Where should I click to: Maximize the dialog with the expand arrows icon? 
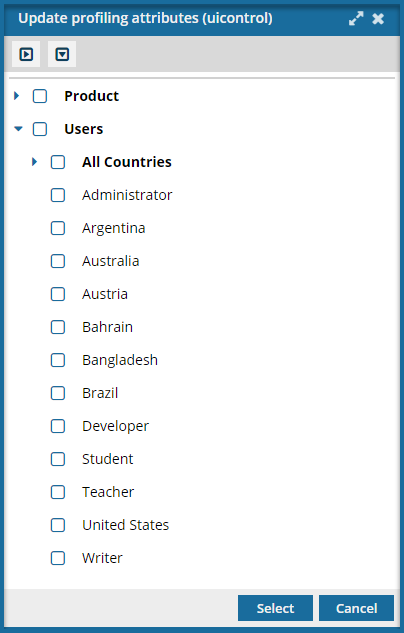coord(356,19)
